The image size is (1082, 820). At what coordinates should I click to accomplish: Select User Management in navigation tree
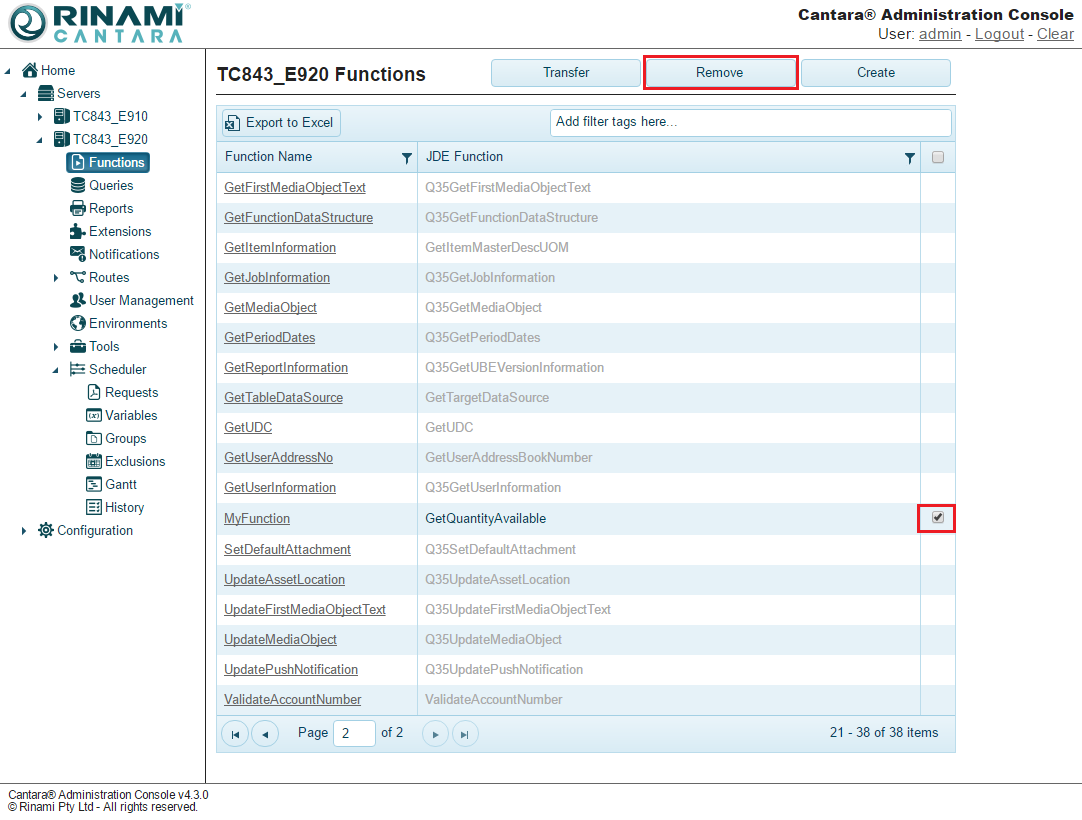tap(140, 300)
